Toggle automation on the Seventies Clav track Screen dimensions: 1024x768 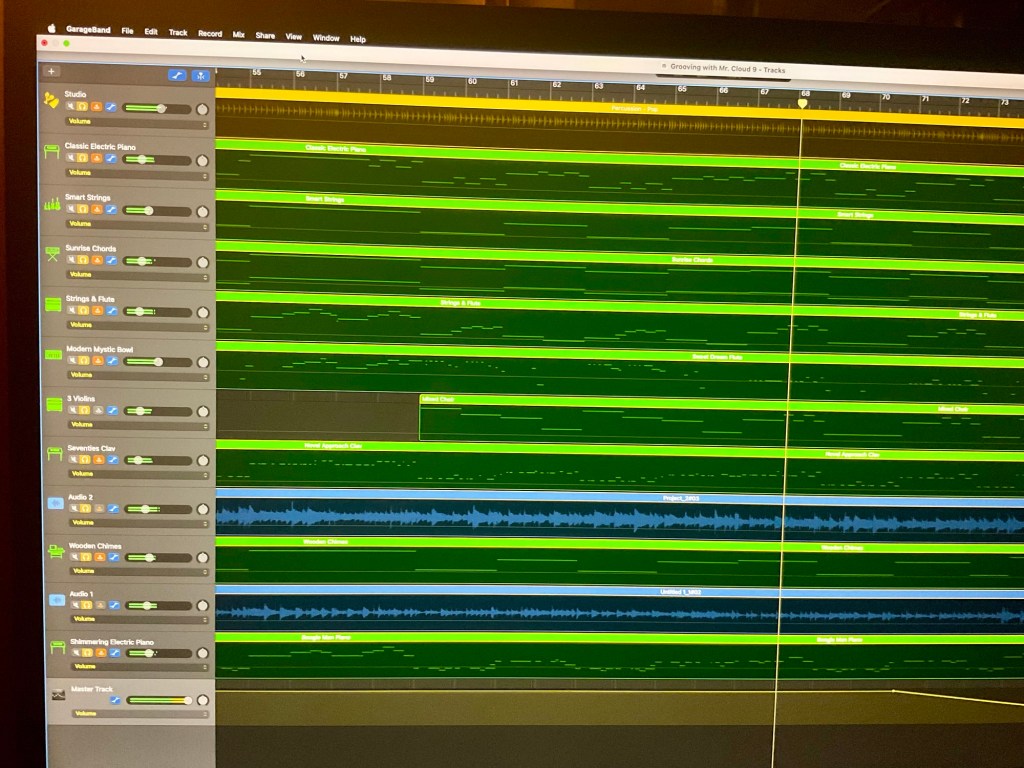(x=112, y=461)
